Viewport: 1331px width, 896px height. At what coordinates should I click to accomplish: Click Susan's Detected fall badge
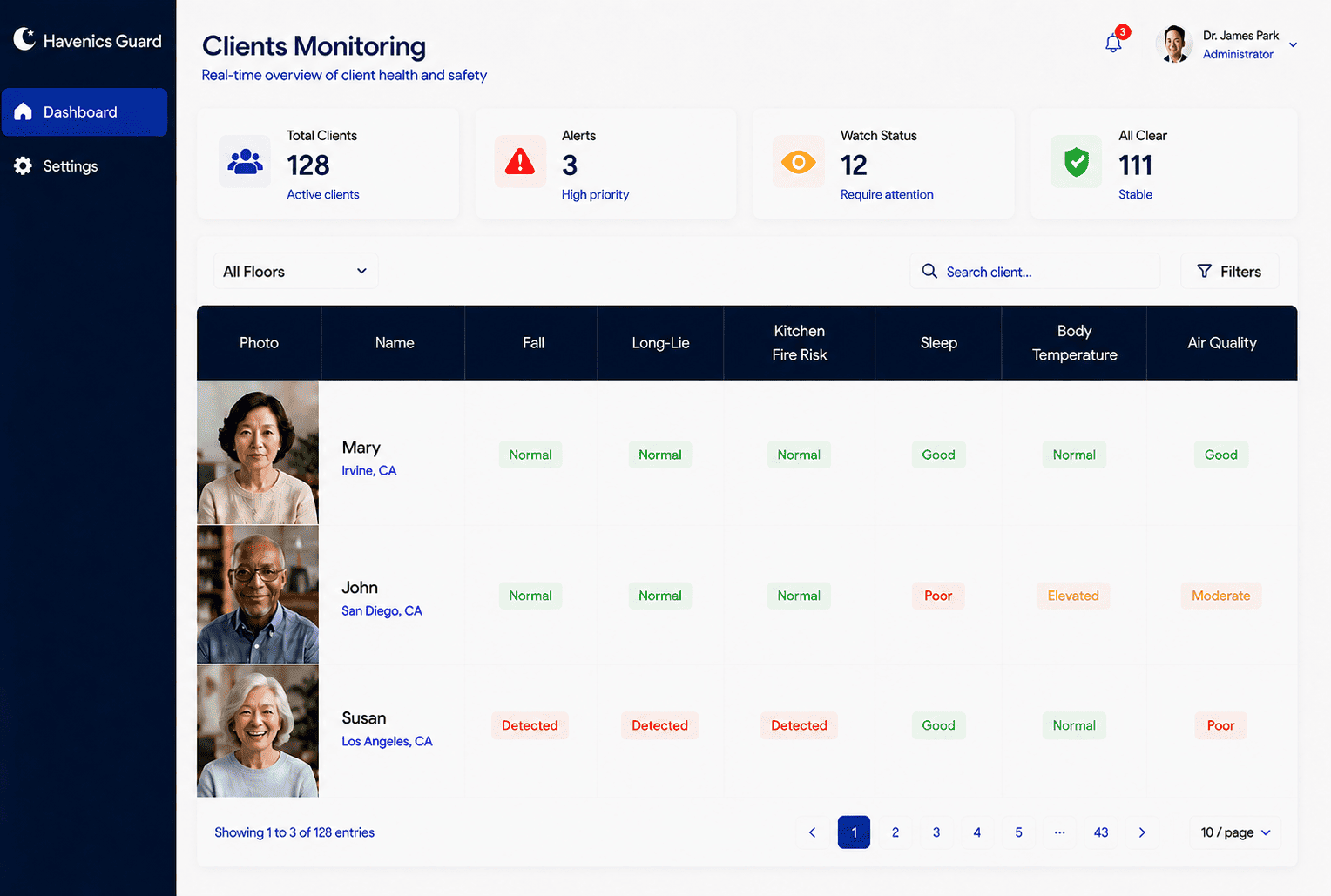(530, 725)
